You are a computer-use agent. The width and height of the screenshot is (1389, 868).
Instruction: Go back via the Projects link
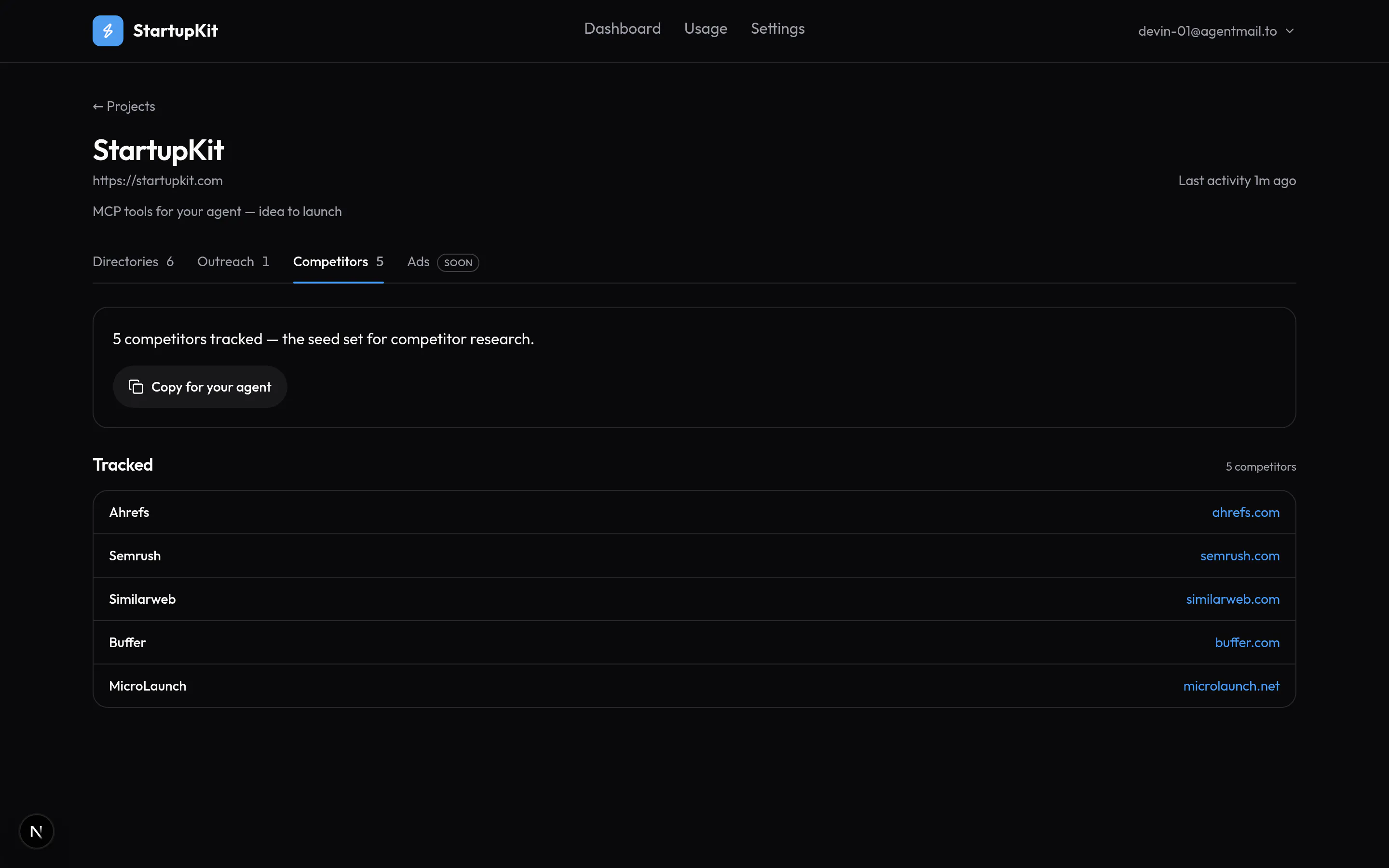(x=124, y=106)
